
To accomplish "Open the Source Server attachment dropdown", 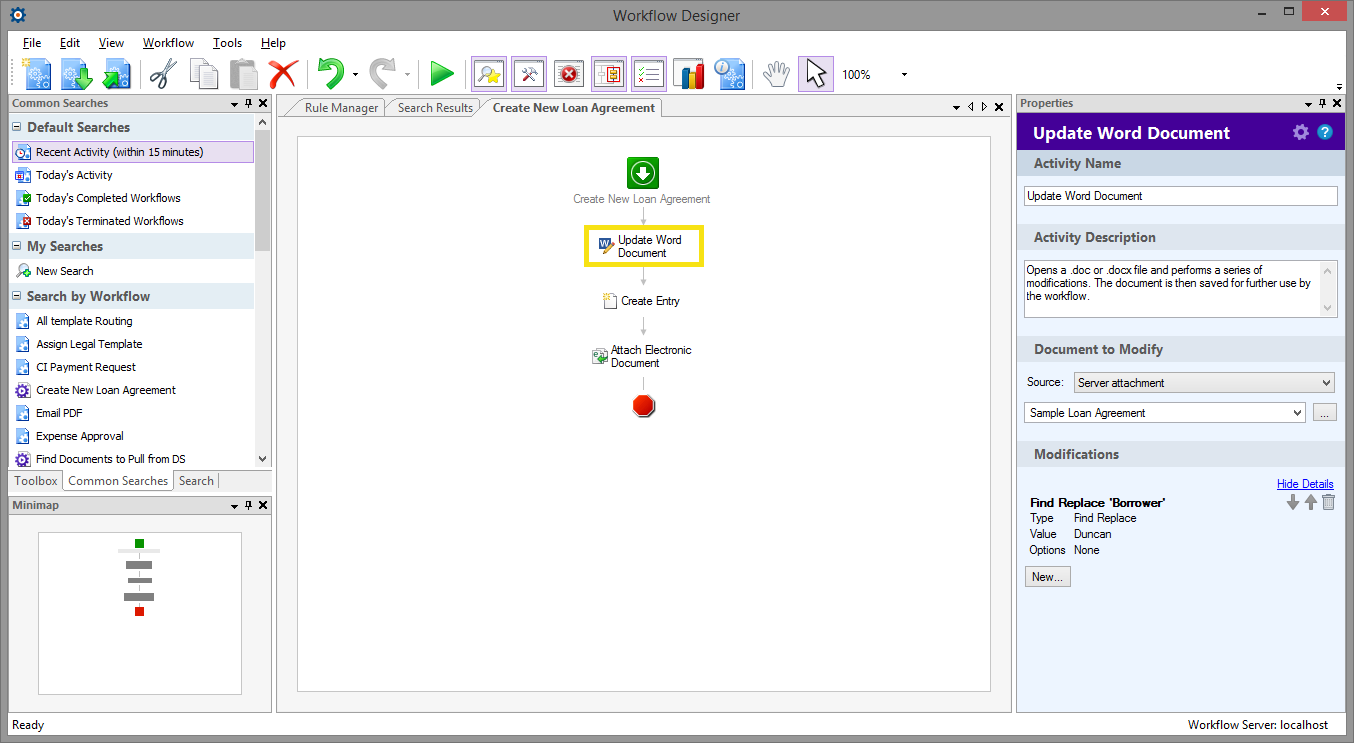I will click(x=1205, y=383).
